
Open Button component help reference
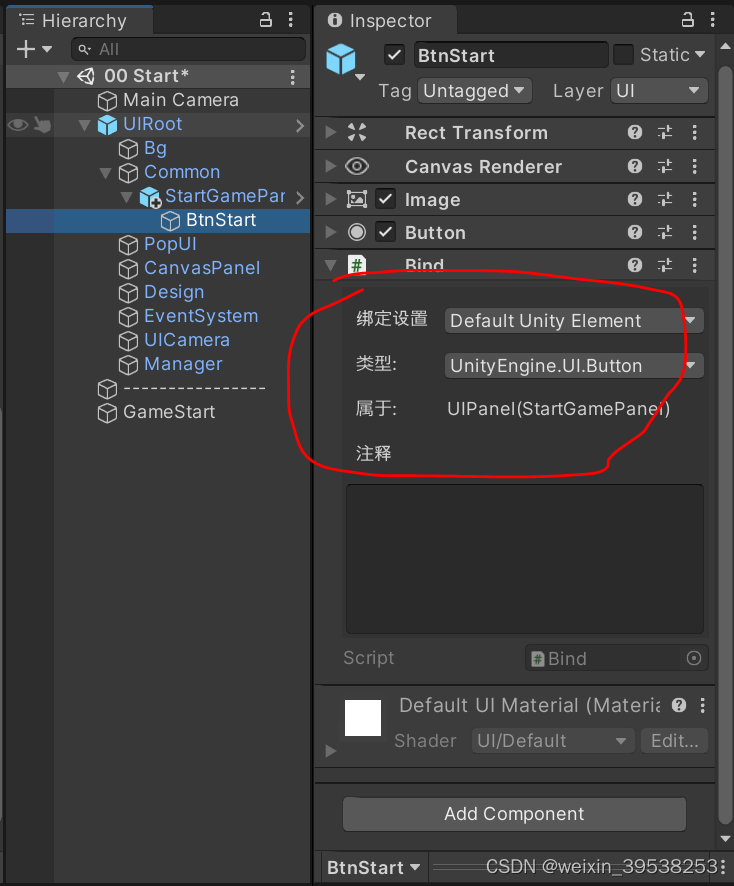(x=635, y=232)
